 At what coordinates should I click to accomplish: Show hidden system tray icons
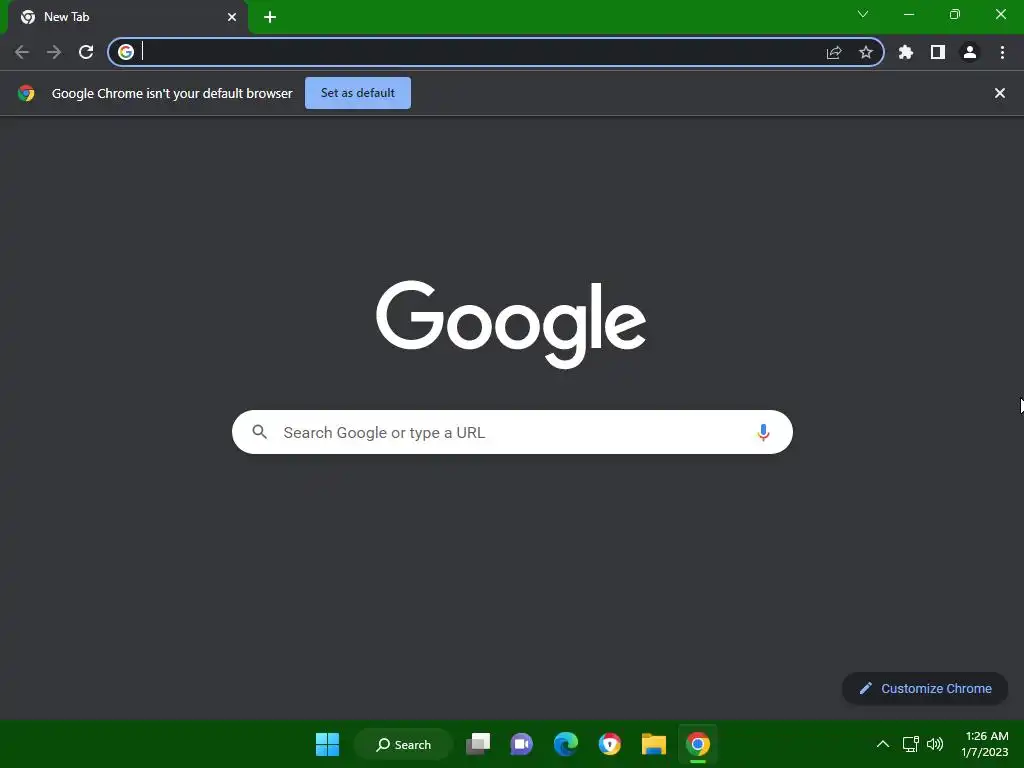883,744
